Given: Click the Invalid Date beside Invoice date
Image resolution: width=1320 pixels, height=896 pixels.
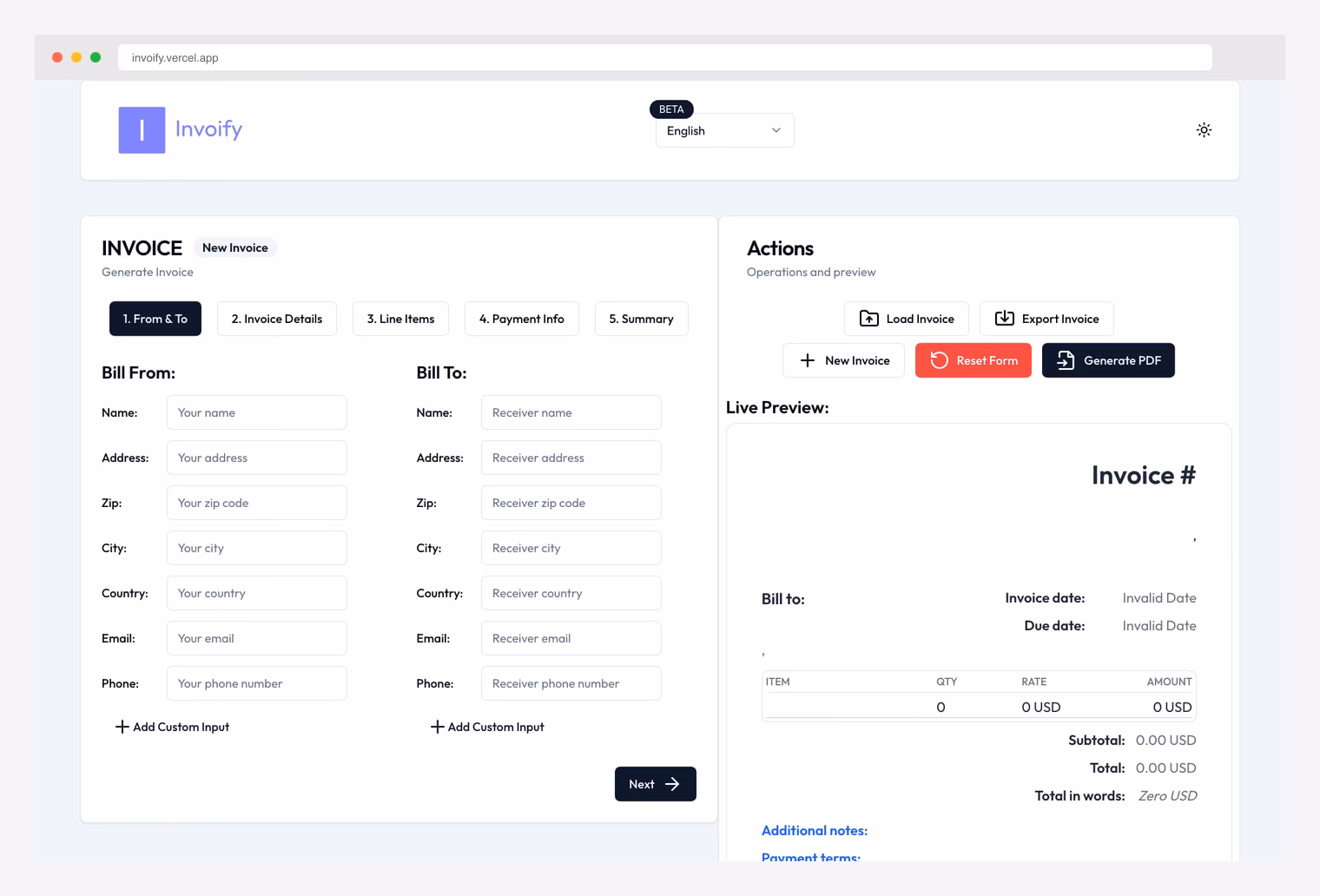Looking at the screenshot, I should coord(1159,598).
